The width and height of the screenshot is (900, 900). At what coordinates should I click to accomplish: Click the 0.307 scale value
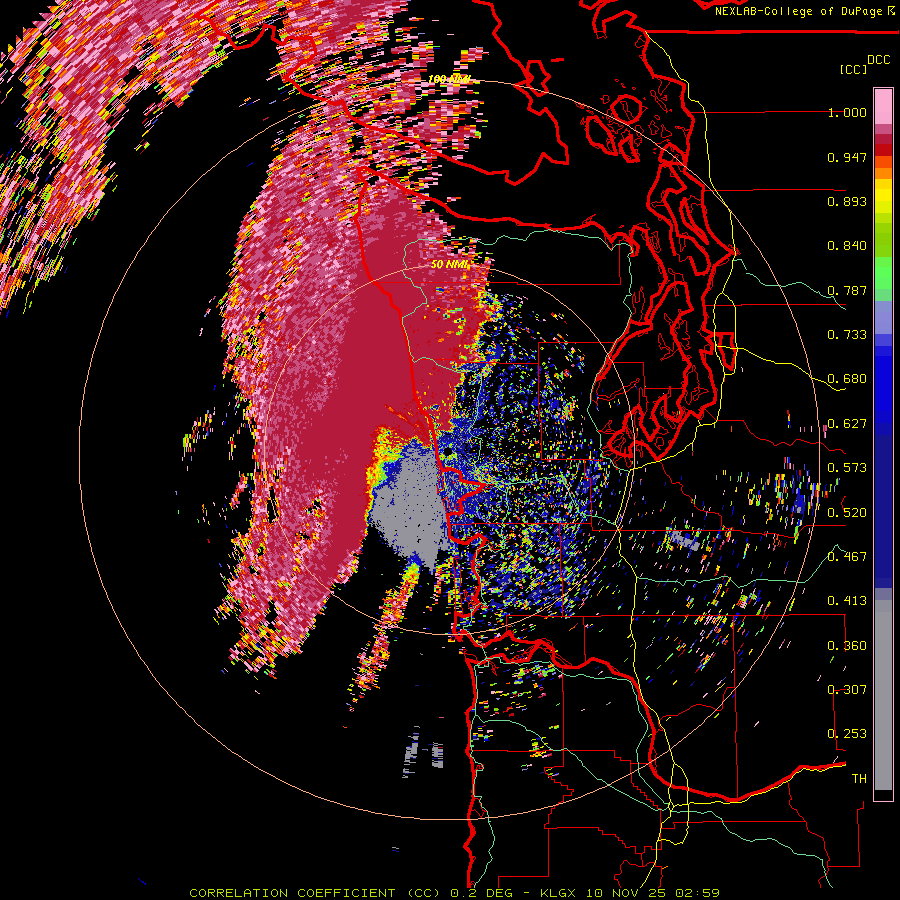(847, 690)
